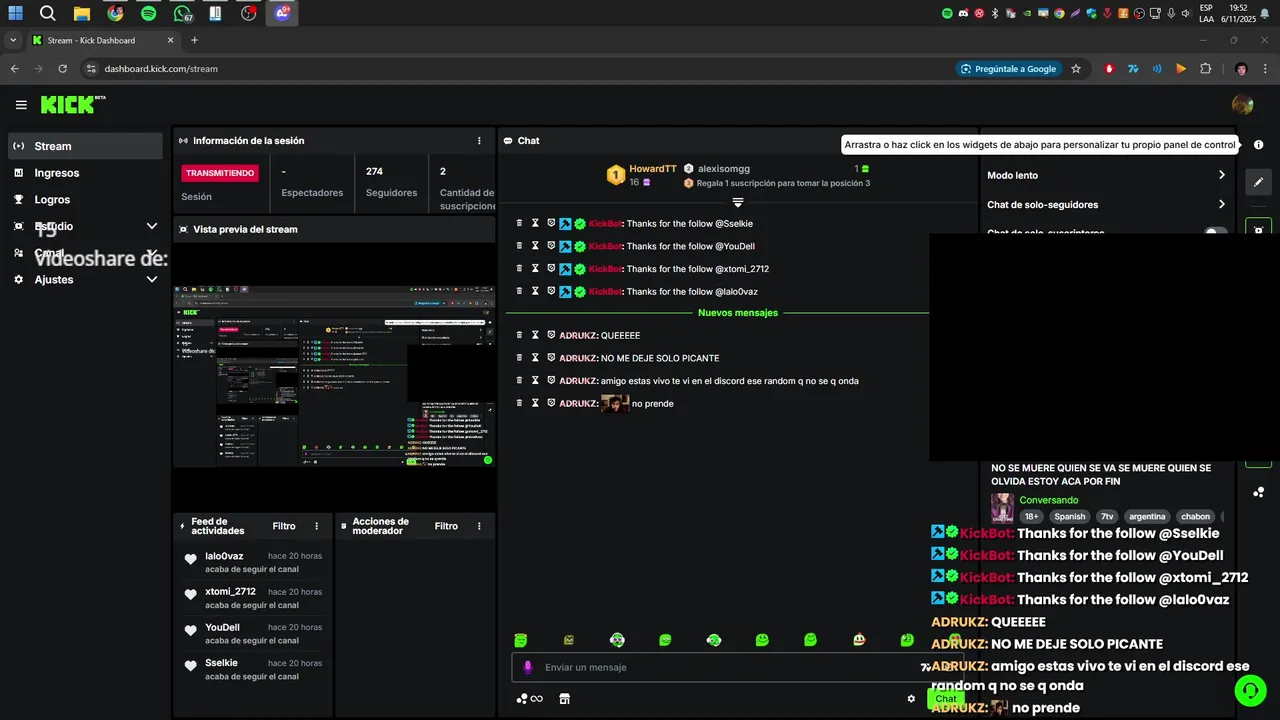1280x720 pixels.
Task: Open HowardTT top gifter profile
Action: [x=653, y=169]
